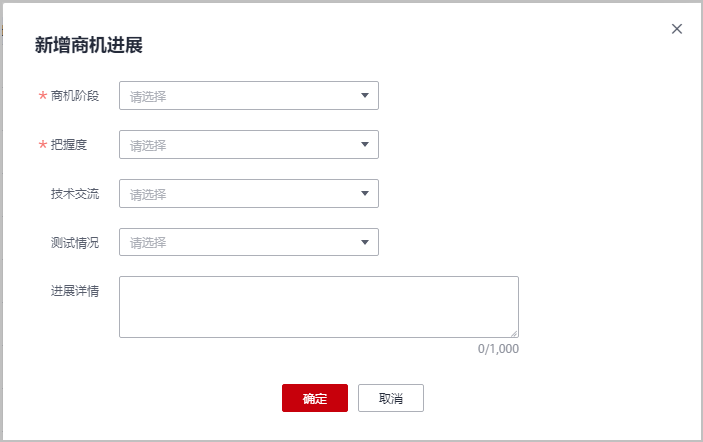
Task: Click the 技术交流 field label
Action: [75, 193]
